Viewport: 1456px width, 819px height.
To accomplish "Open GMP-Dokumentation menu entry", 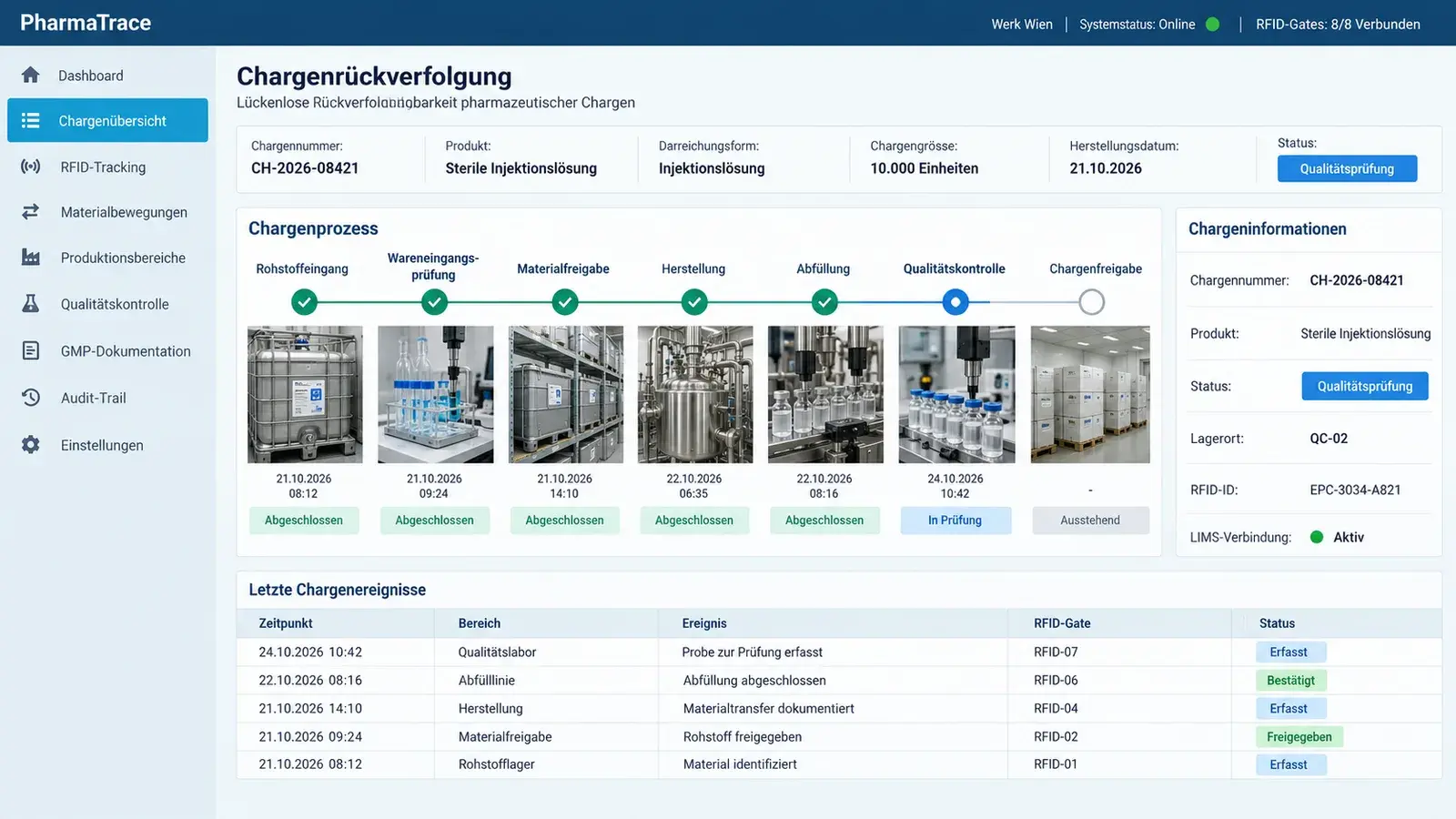I will 107,350.
